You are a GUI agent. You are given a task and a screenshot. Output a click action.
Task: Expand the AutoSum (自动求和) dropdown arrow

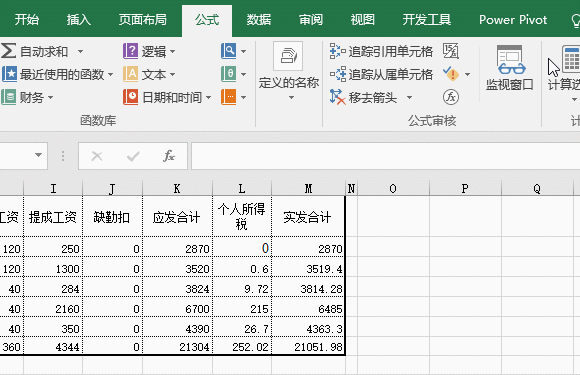pos(80,51)
